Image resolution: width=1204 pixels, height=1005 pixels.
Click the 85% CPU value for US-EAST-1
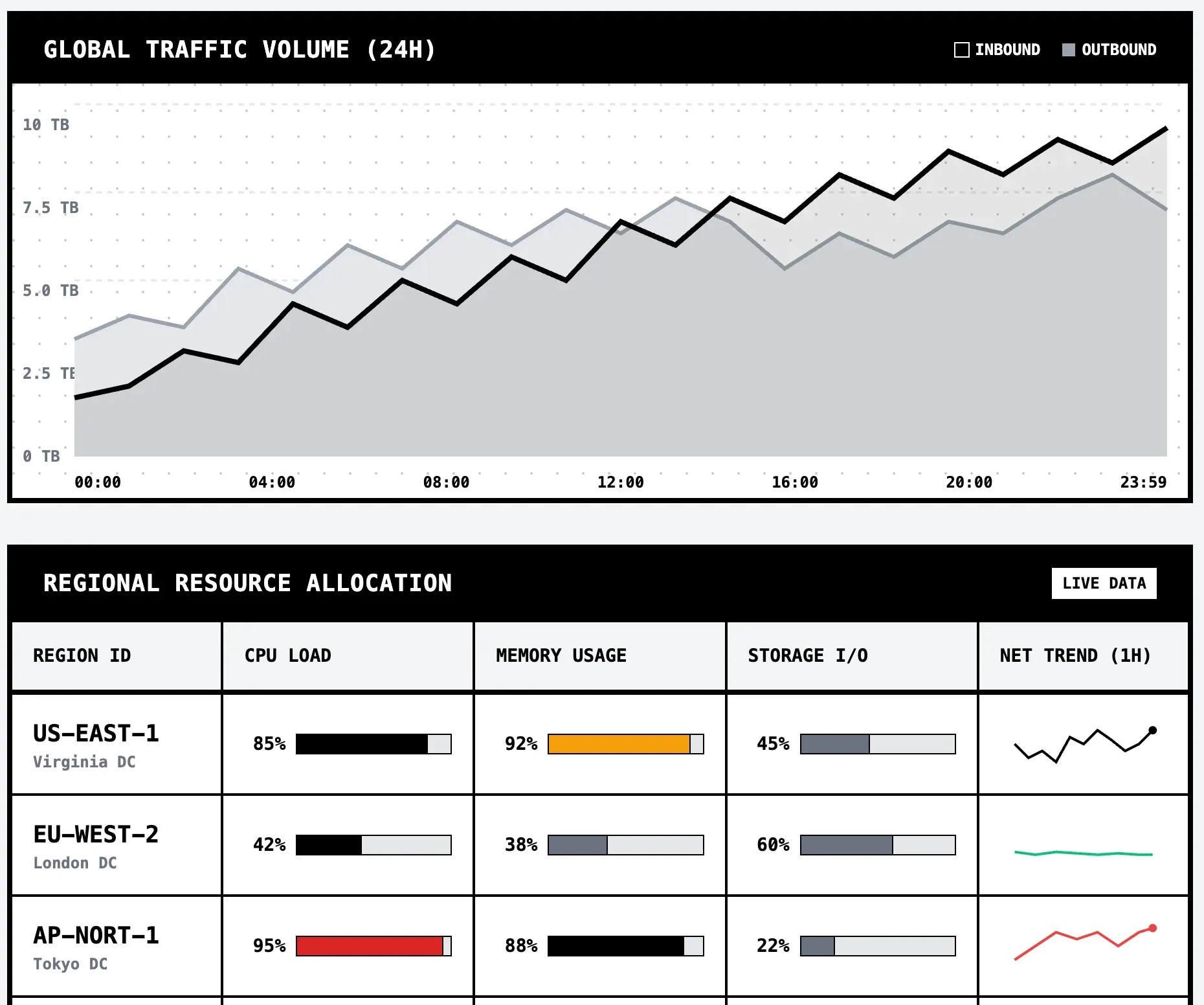point(269,744)
